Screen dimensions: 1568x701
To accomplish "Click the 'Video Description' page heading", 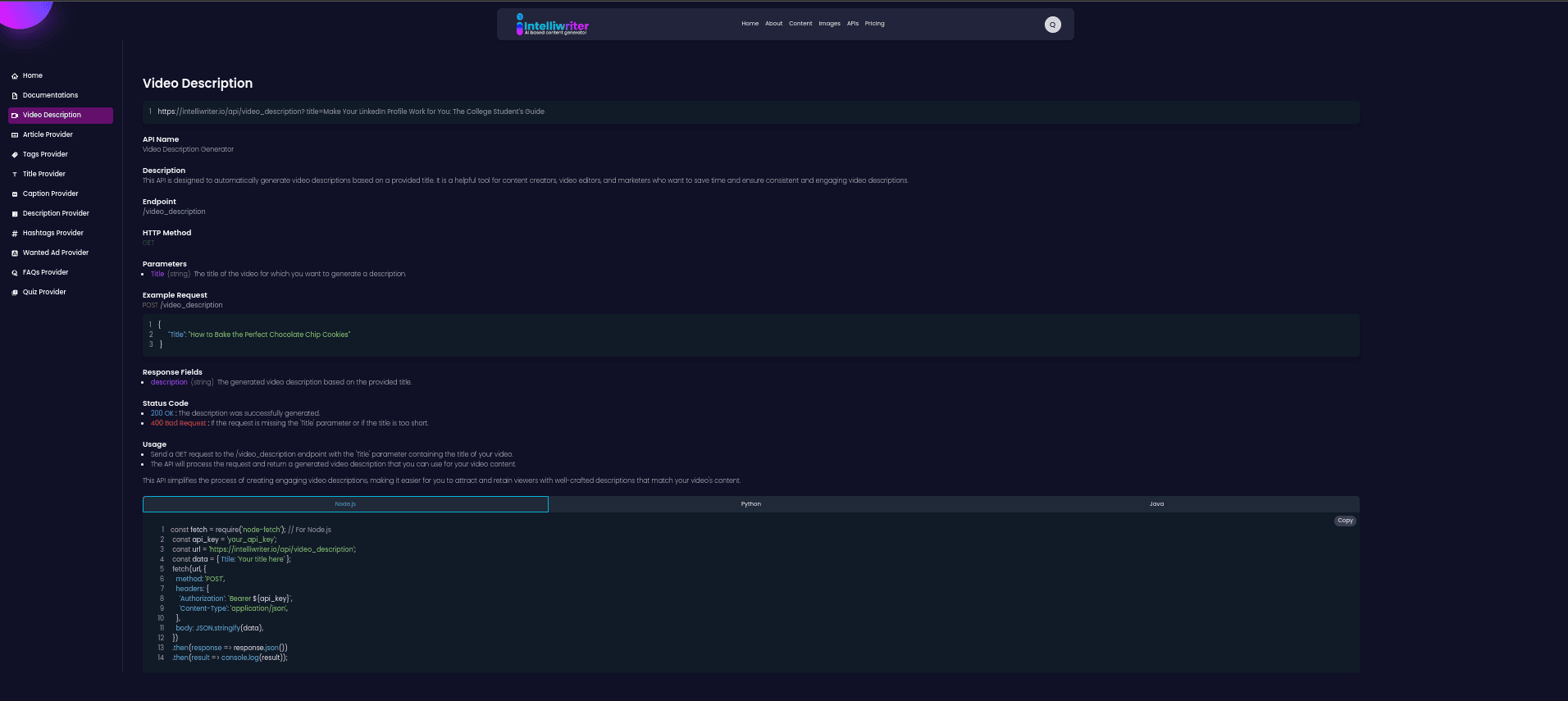I will (x=198, y=84).
